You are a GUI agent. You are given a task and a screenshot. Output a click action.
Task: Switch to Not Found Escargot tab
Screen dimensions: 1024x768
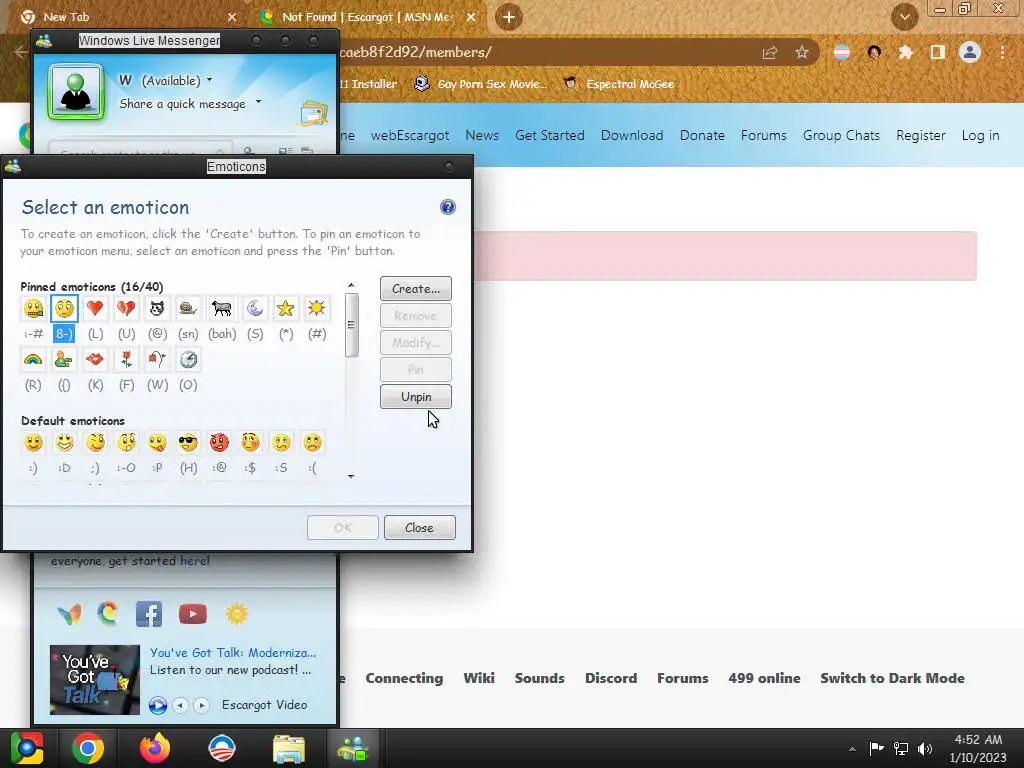click(x=368, y=17)
